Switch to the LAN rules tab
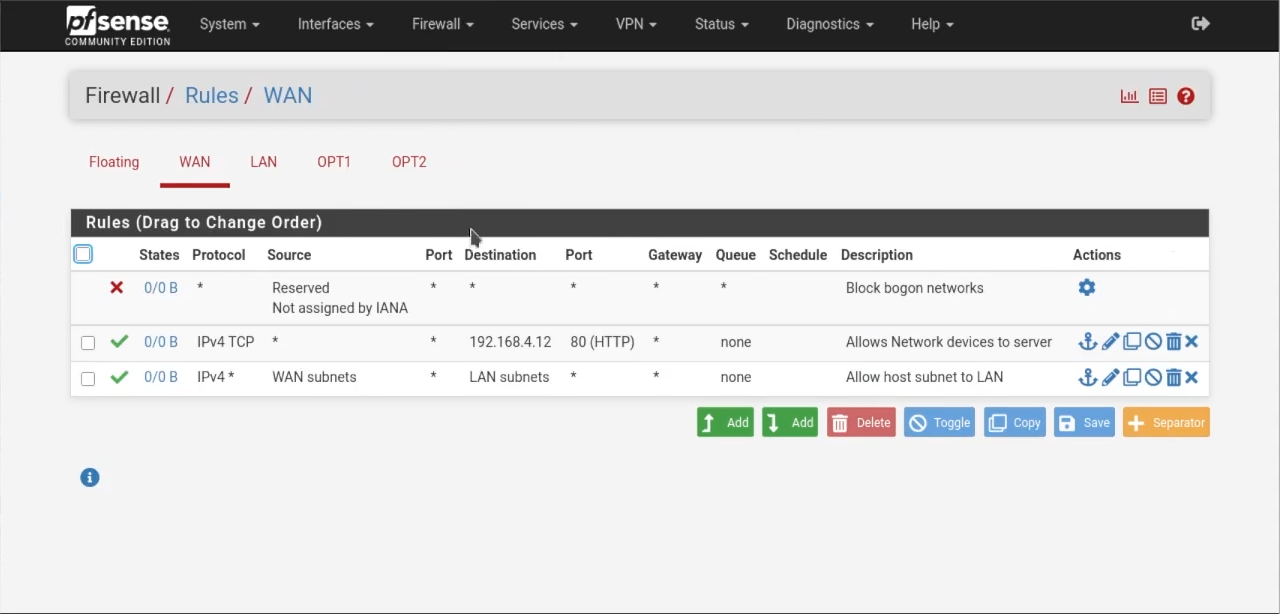The height and width of the screenshot is (614, 1280). pos(263,162)
